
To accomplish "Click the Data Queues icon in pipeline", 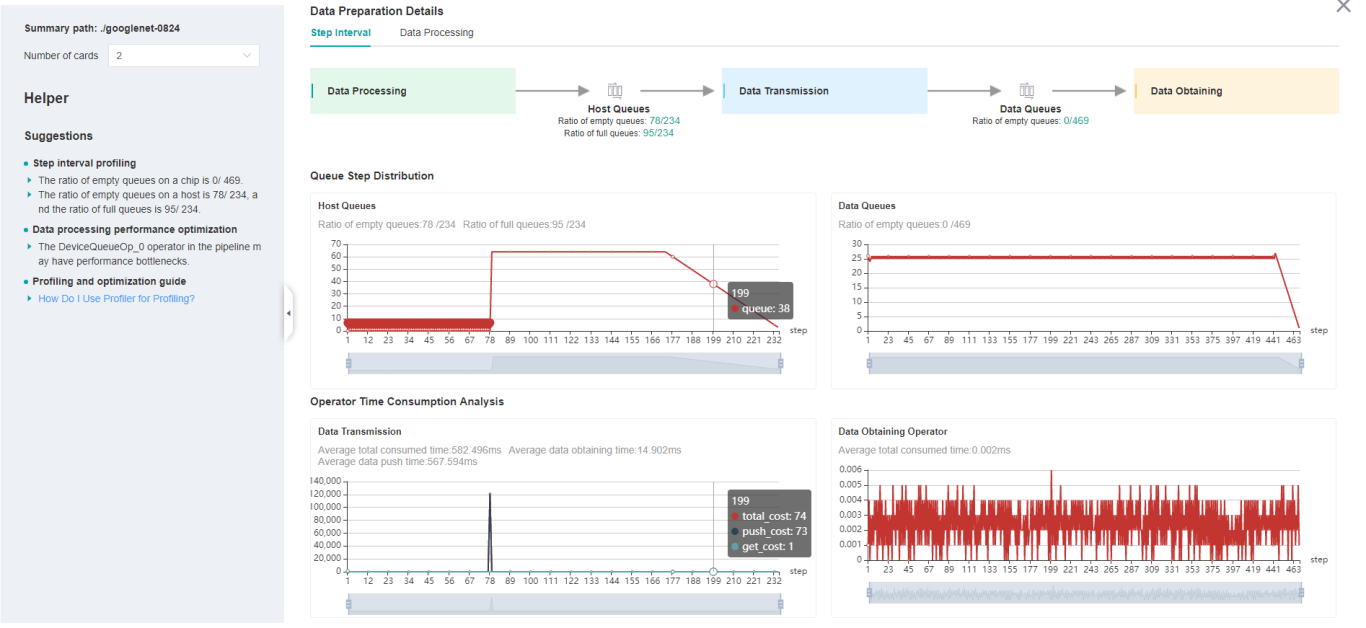I will coord(1026,91).
